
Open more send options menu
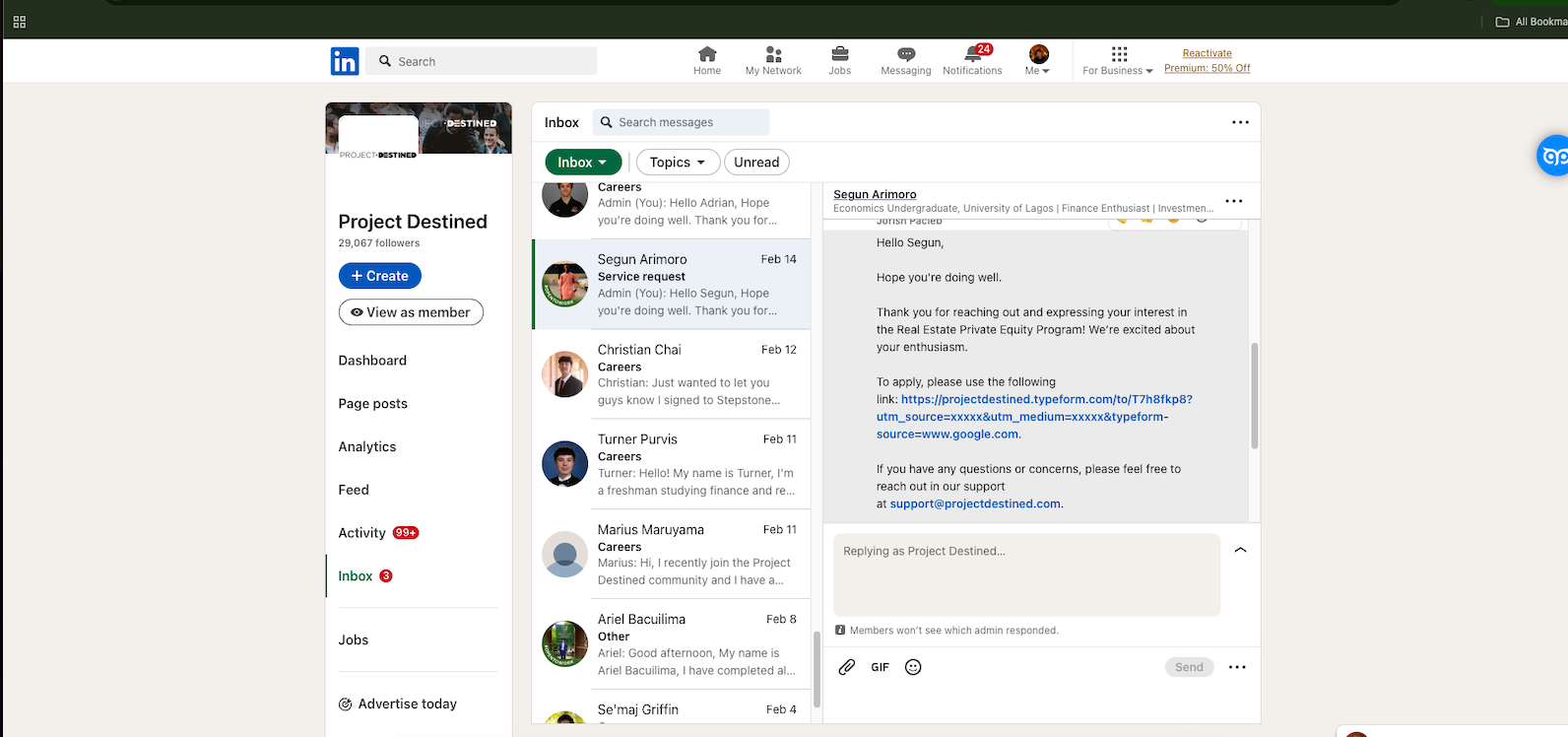(x=1237, y=667)
